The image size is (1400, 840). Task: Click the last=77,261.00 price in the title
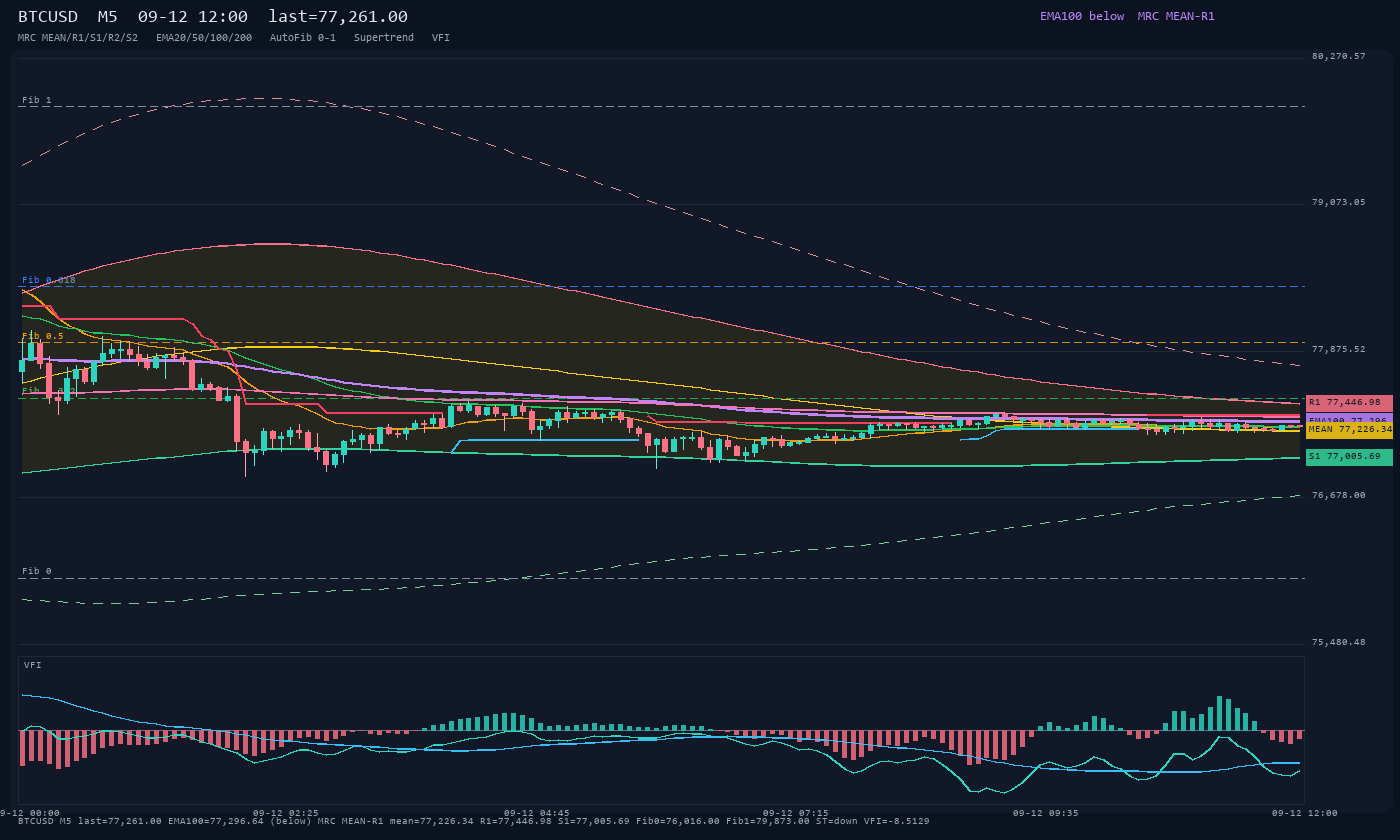pos(338,17)
